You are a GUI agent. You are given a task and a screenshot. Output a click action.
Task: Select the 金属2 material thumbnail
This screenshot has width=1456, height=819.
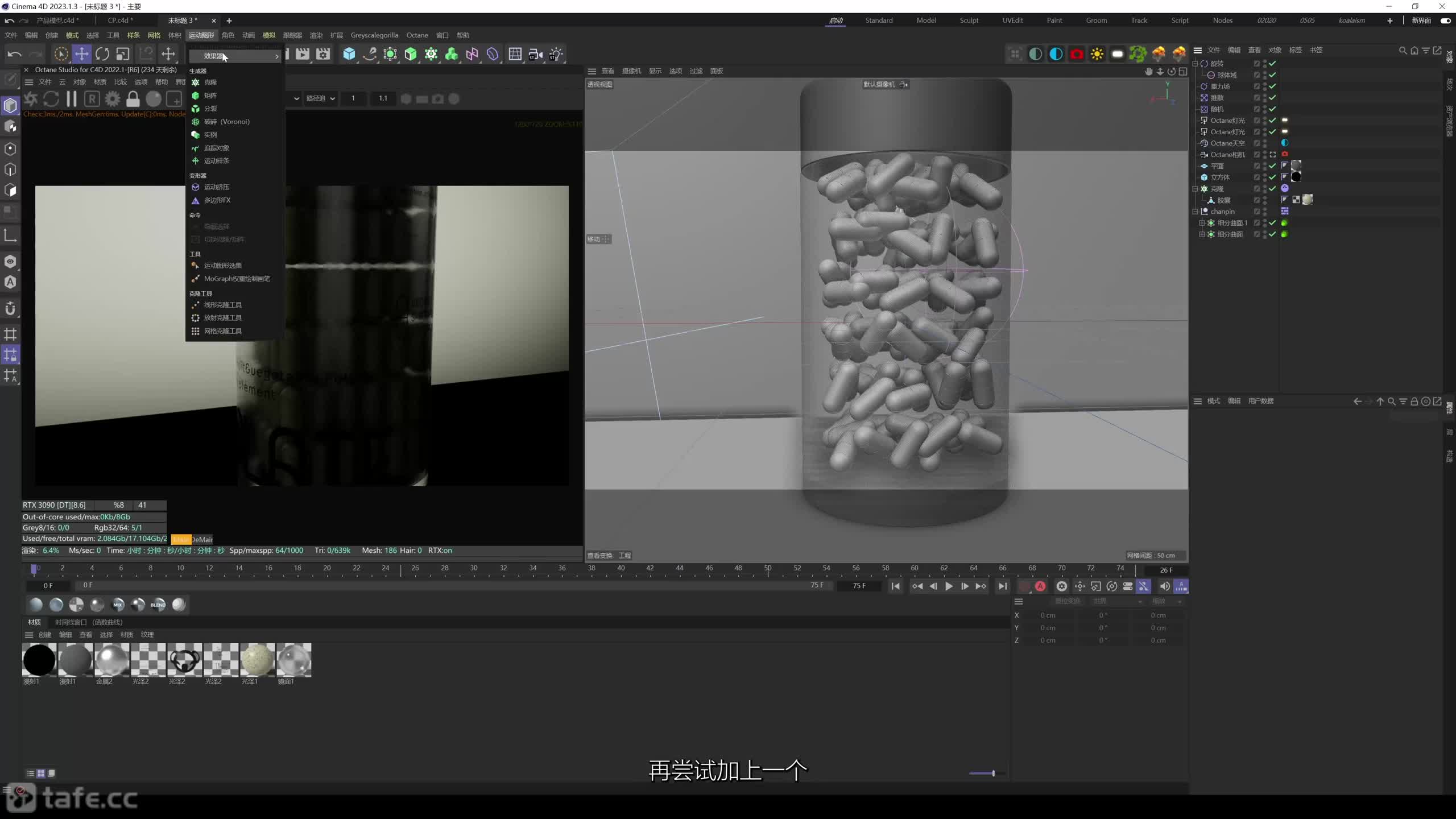[111, 660]
